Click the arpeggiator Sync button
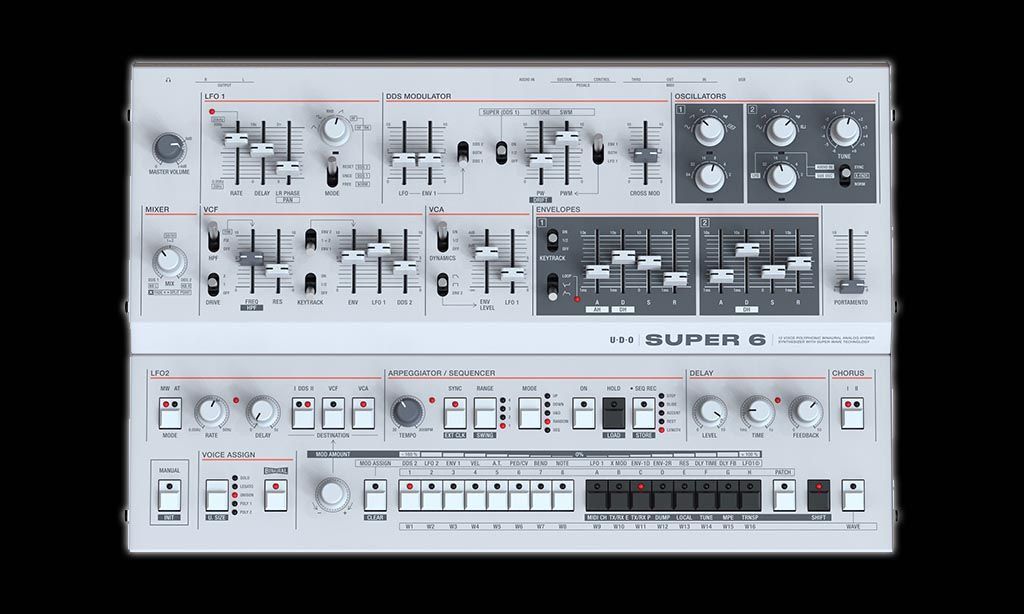The width and height of the screenshot is (1024, 614). [x=455, y=413]
